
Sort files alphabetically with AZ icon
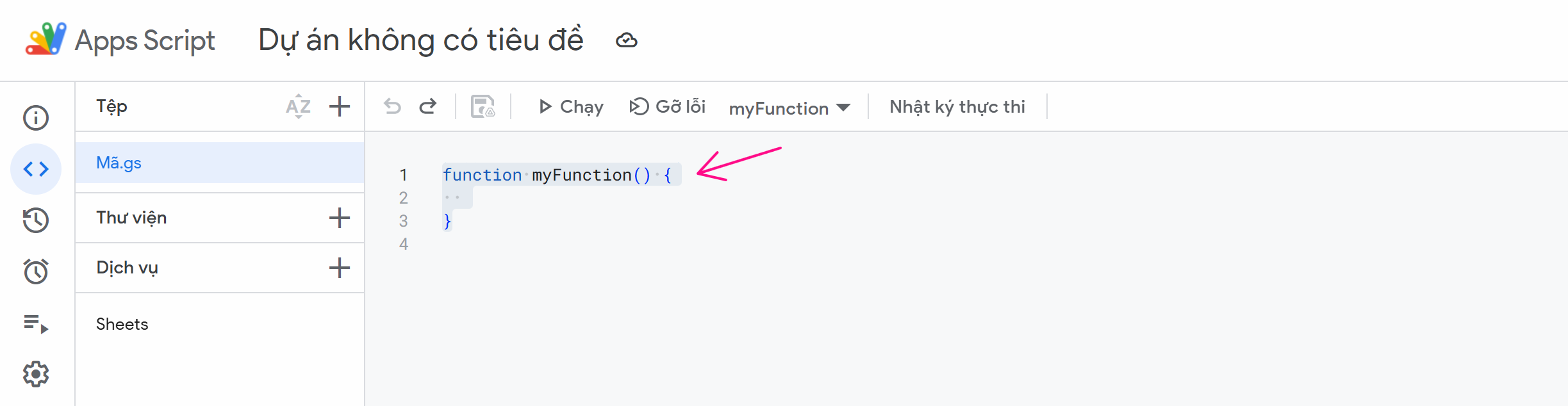(299, 106)
